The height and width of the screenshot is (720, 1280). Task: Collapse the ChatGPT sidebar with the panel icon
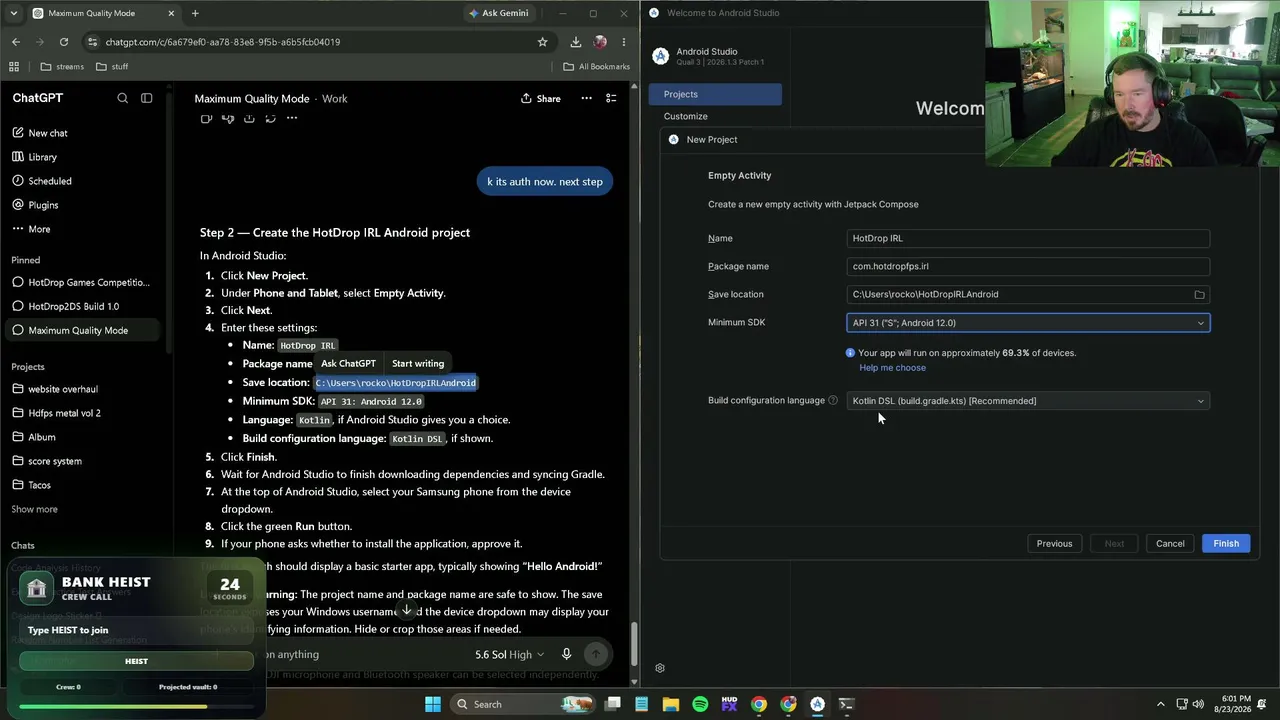click(147, 98)
